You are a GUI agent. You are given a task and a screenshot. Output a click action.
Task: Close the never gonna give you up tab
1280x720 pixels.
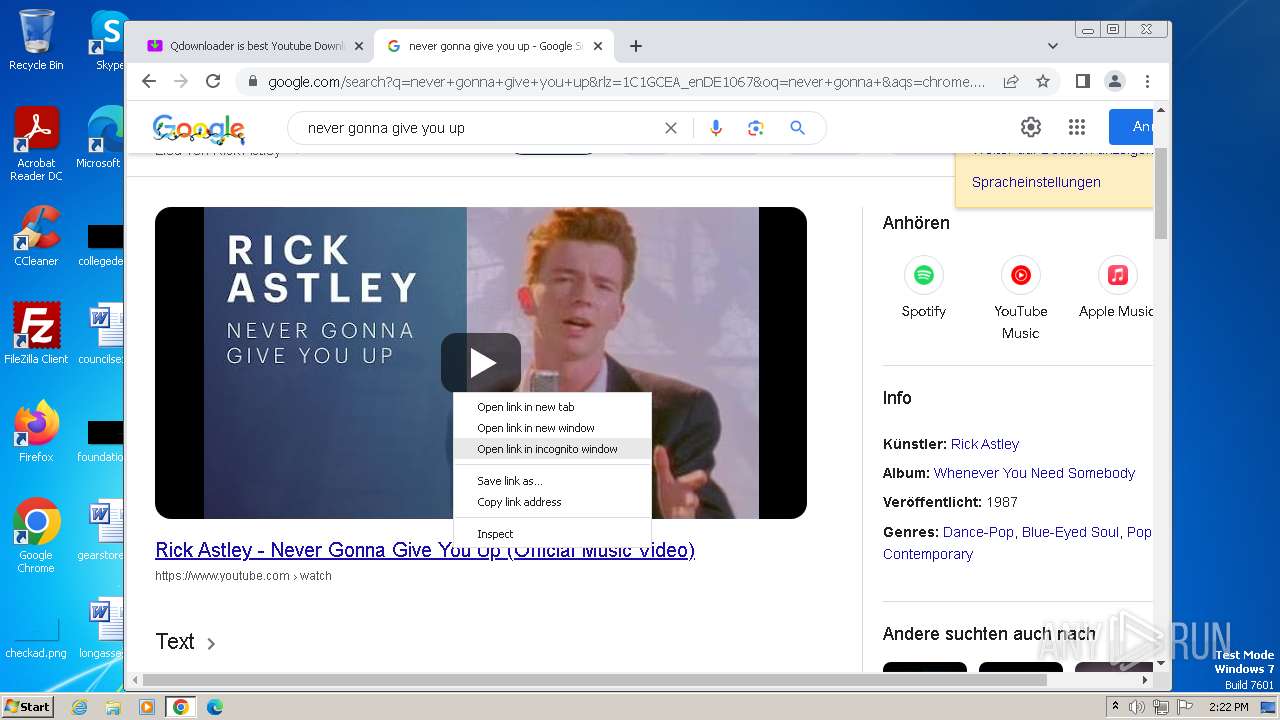click(598, 46)
